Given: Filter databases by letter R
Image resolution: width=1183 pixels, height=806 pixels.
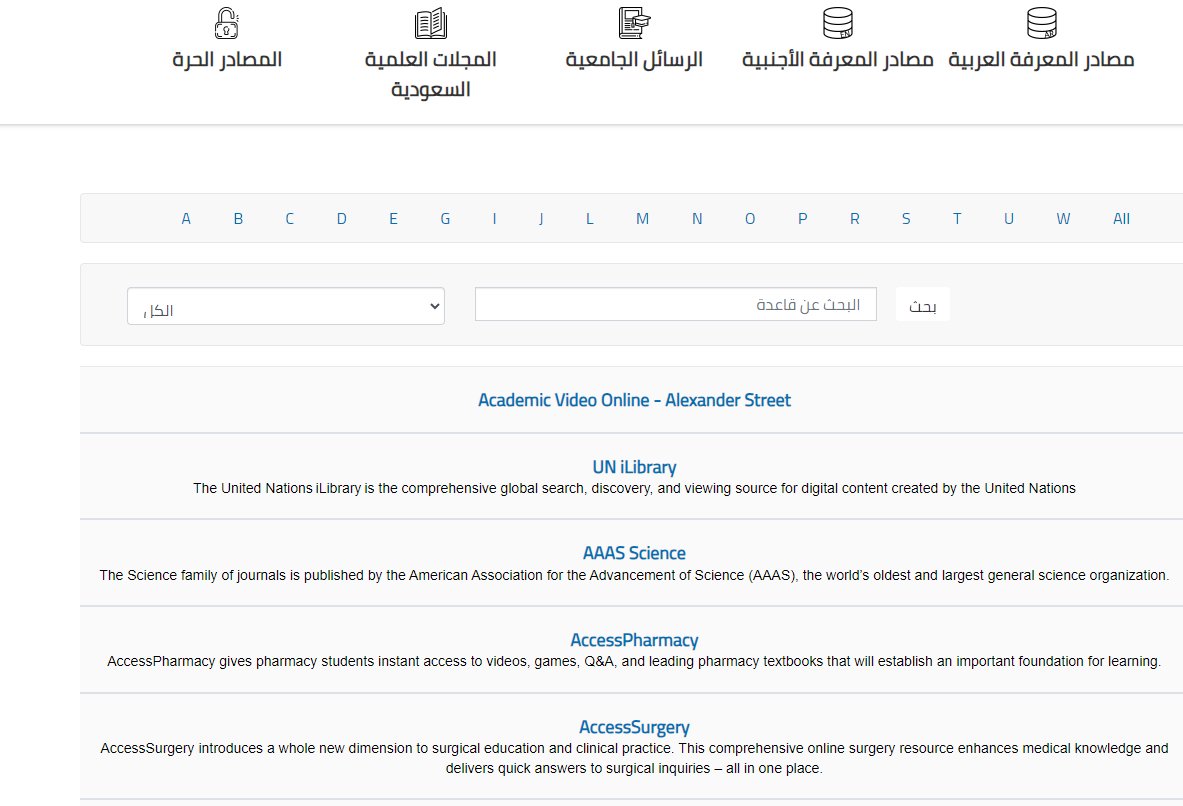Looking at the screenshot, I should point(855,219).
